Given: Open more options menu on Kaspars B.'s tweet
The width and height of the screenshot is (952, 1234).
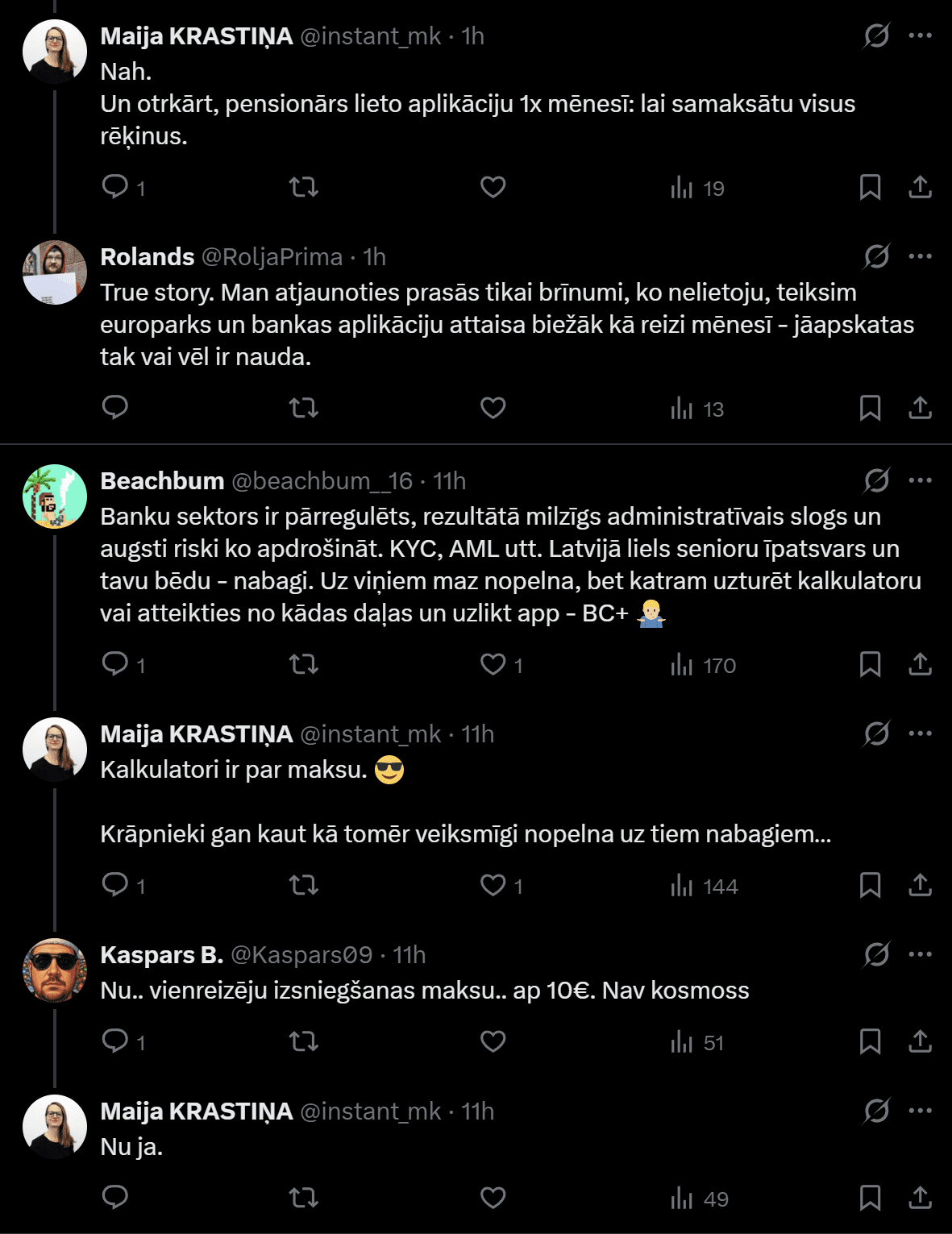Looking at the screenshot, I should [x=920, y=954].
